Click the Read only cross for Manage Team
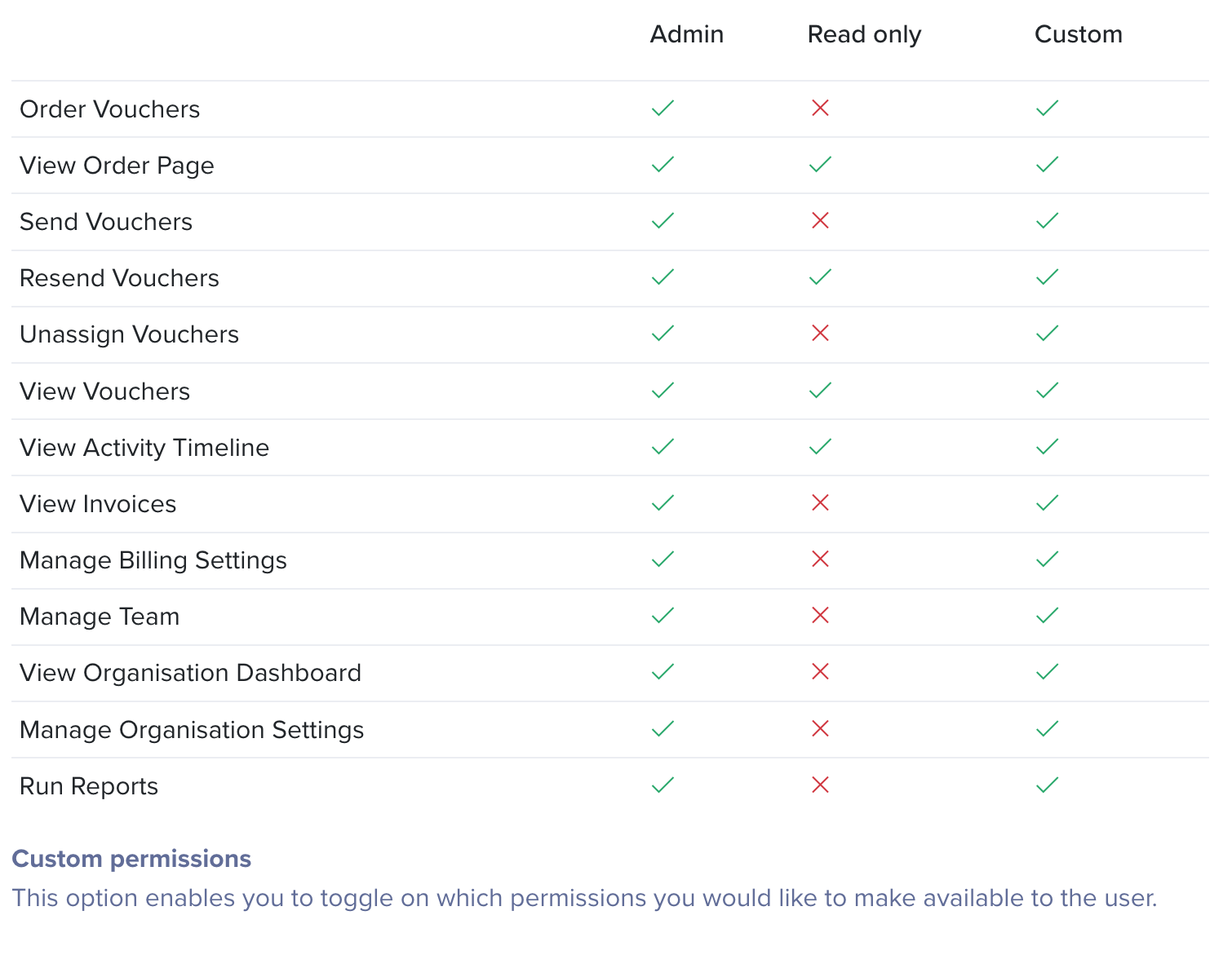Image resolution: width=1232 pixels, height=964 pixels. pyautogui.click(x=820, y=615)
